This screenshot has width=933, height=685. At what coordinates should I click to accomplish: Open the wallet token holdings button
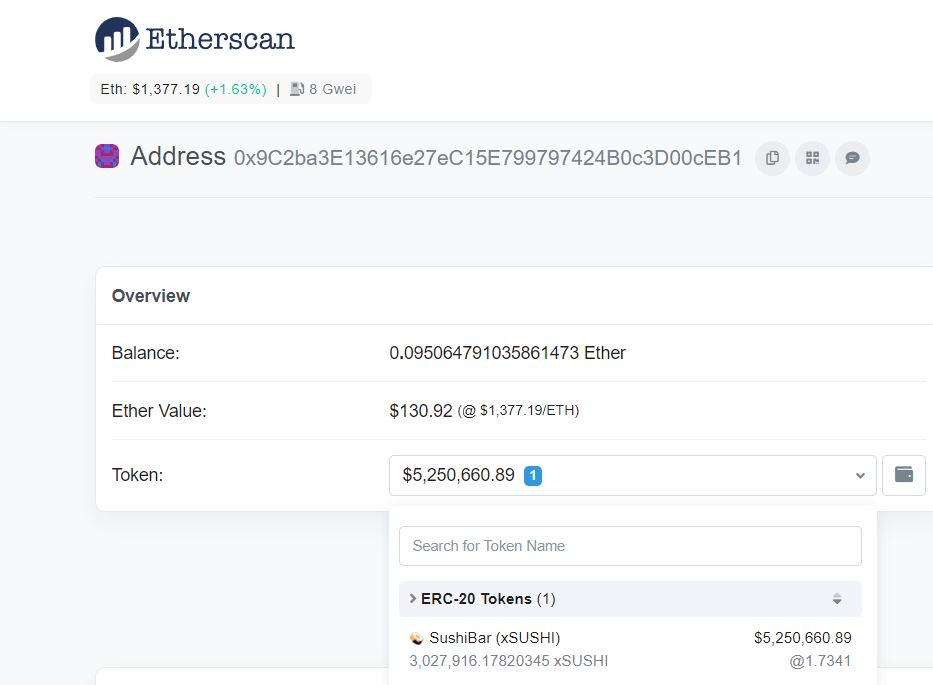[x=903, y=475]
